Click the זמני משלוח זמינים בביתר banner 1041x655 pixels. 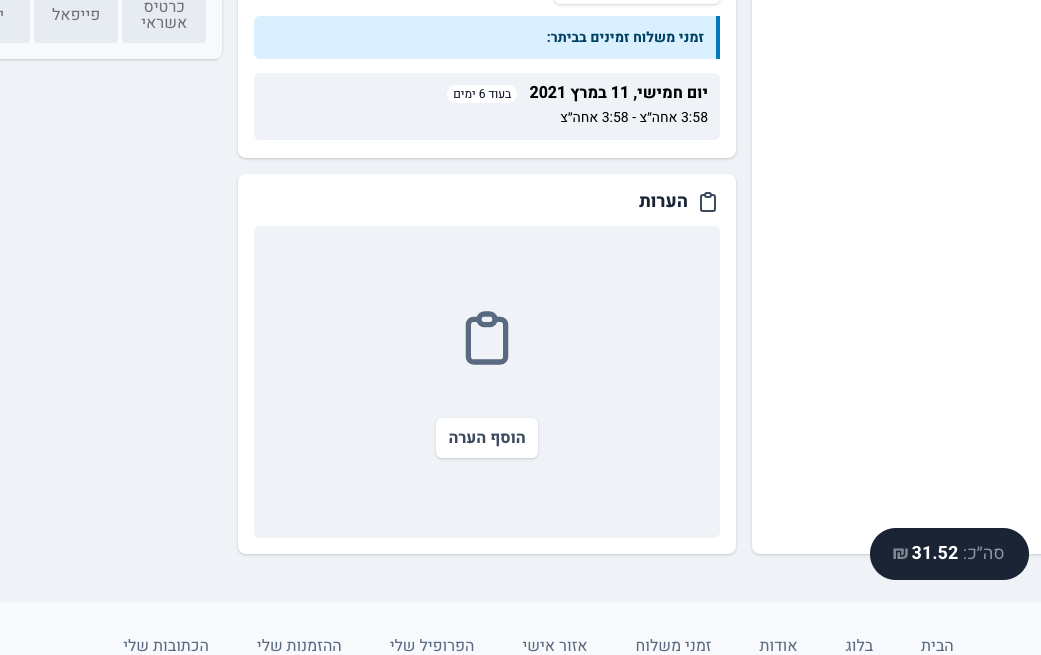487,38
